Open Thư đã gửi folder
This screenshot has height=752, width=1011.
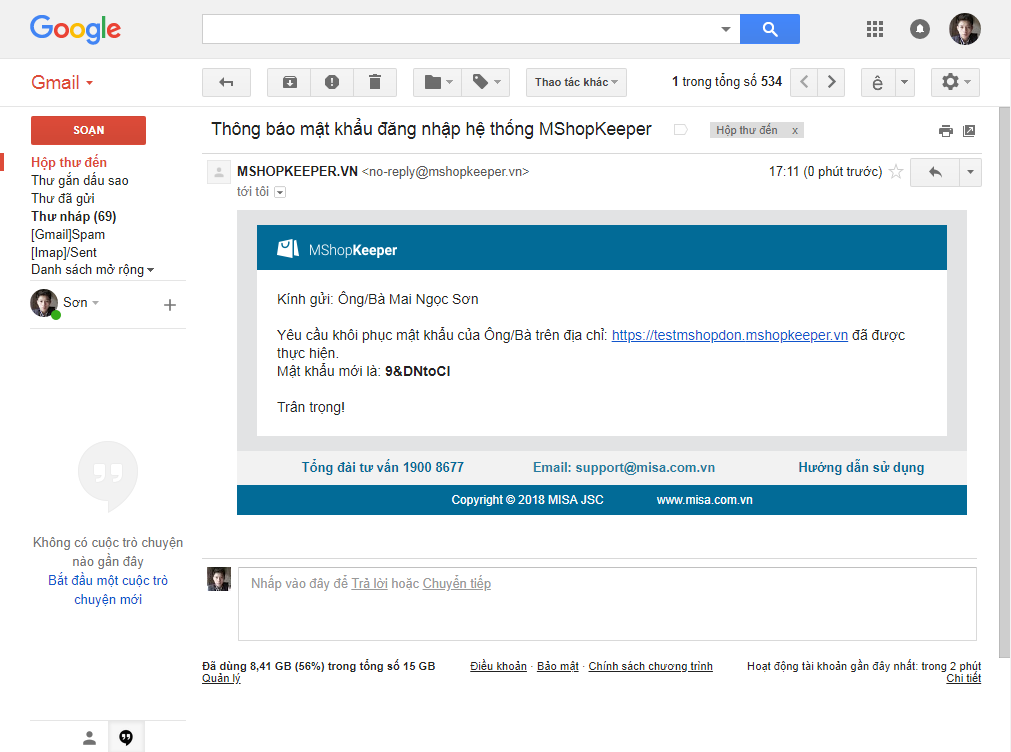[x=63, y=199]
